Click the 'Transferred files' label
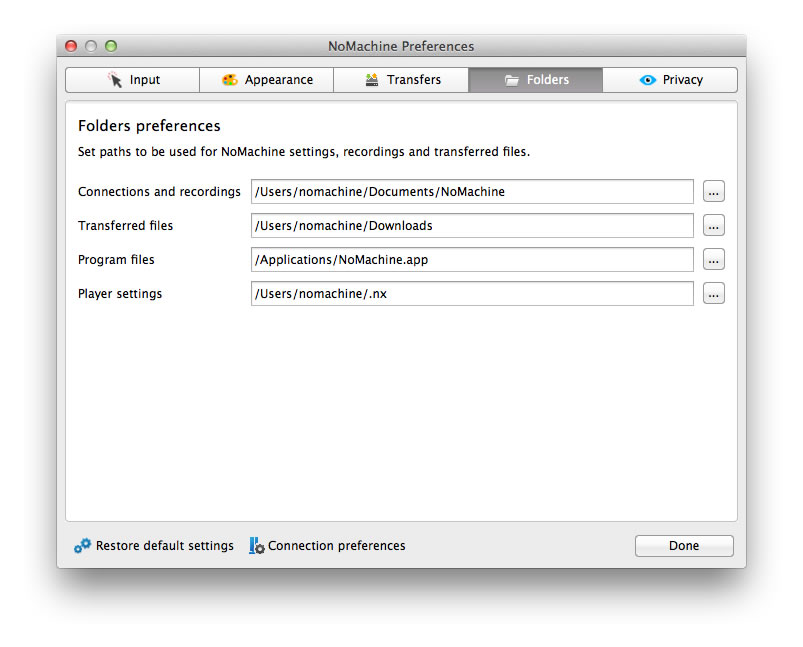This screenshot has height=647, width=803. (125, 225)
